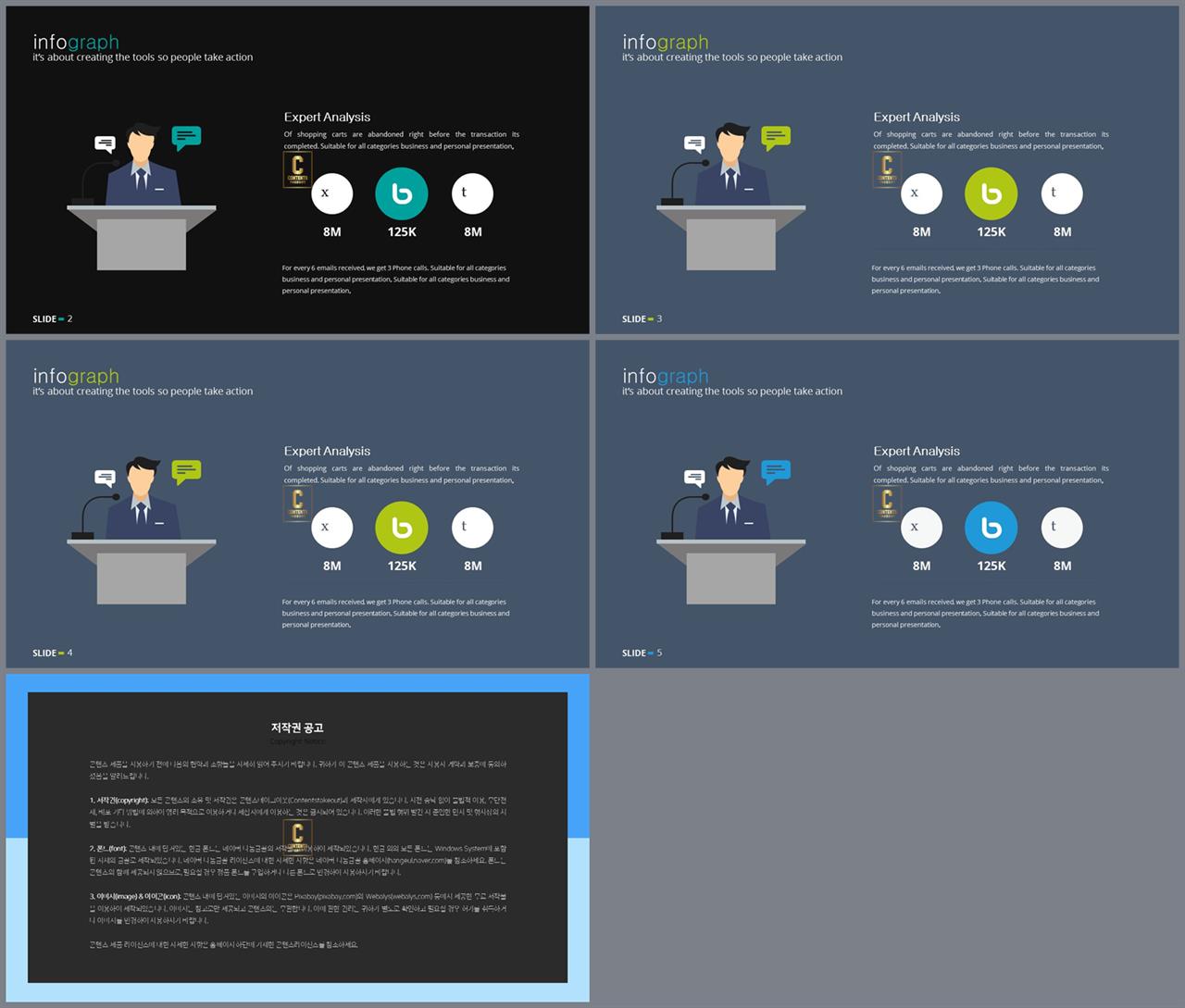Click the white chat bubble on slide 4
This screenshot has height=1008, width=1185.
(106, 478)
